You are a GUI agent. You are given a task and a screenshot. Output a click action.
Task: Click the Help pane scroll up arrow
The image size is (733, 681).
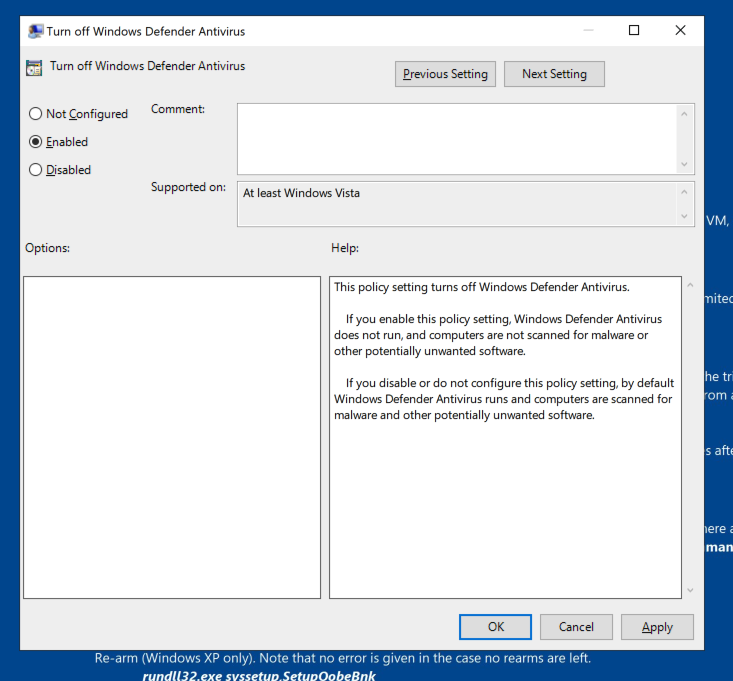tap(690, 285)
